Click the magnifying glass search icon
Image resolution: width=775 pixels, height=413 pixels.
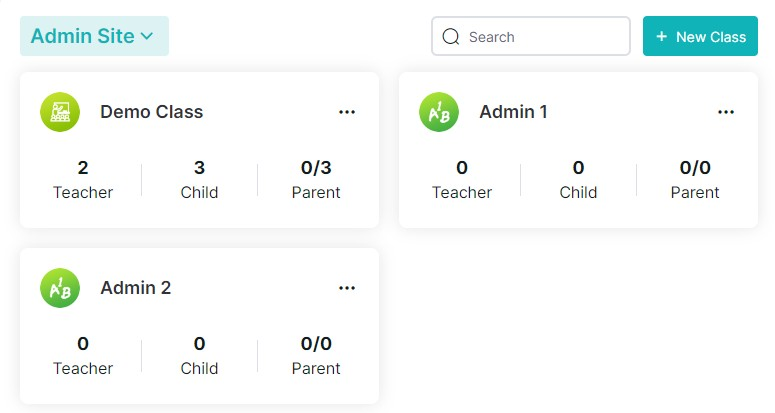(x=451, y=37)
